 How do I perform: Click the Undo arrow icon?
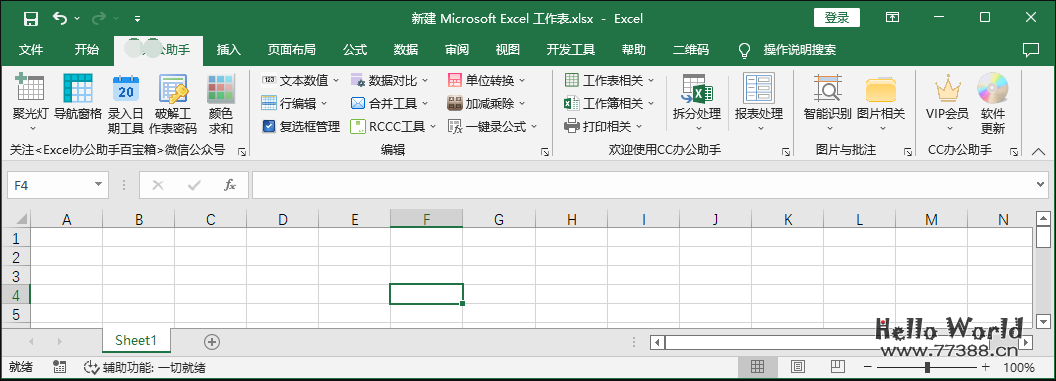(x=61, y=18)
